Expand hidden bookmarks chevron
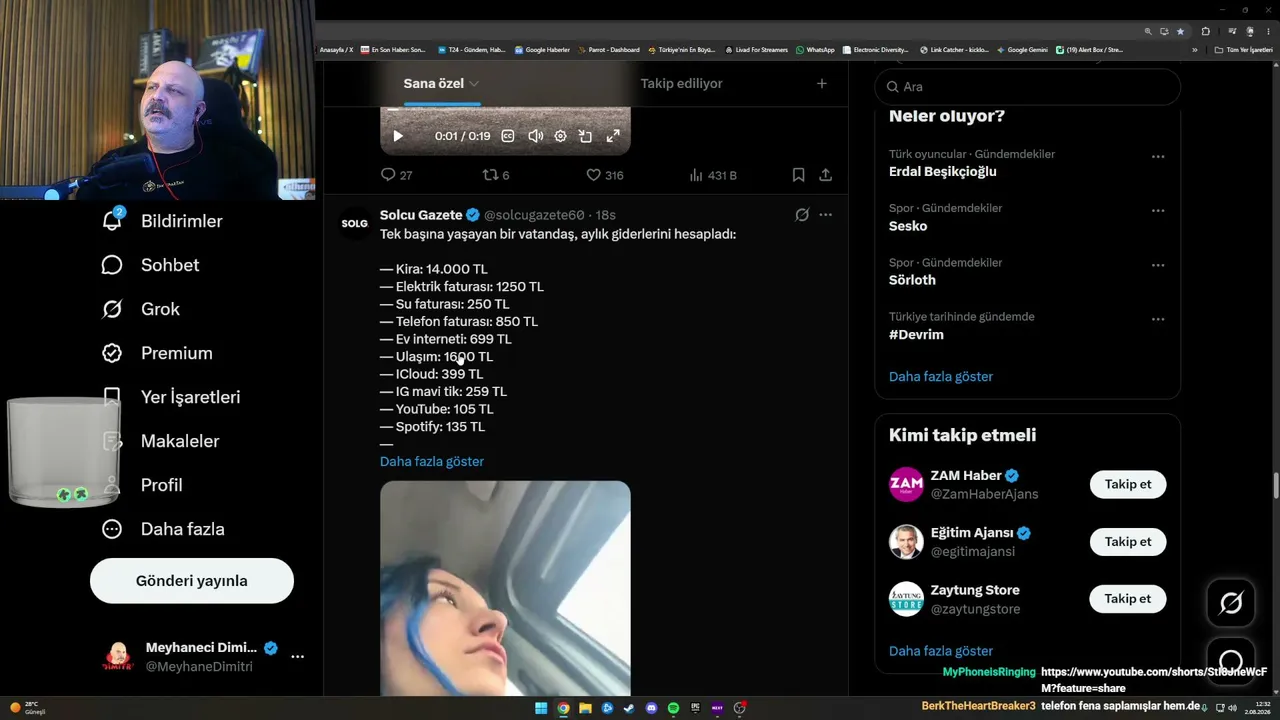The image size is (1280, 720). coord(1194,50)
